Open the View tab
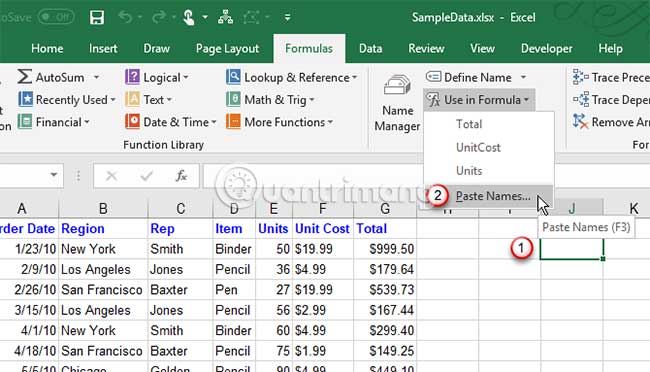The width and height of the screenshot is (650, 372). 482,49
